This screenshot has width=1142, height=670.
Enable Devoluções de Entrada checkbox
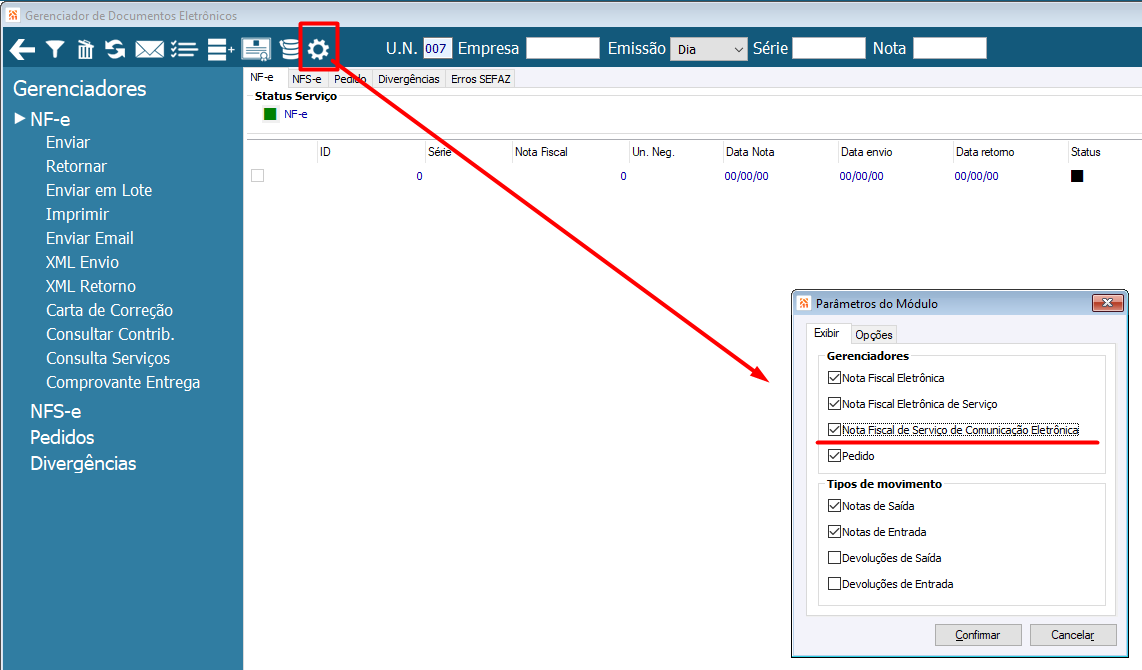click(x=835, y=583)
